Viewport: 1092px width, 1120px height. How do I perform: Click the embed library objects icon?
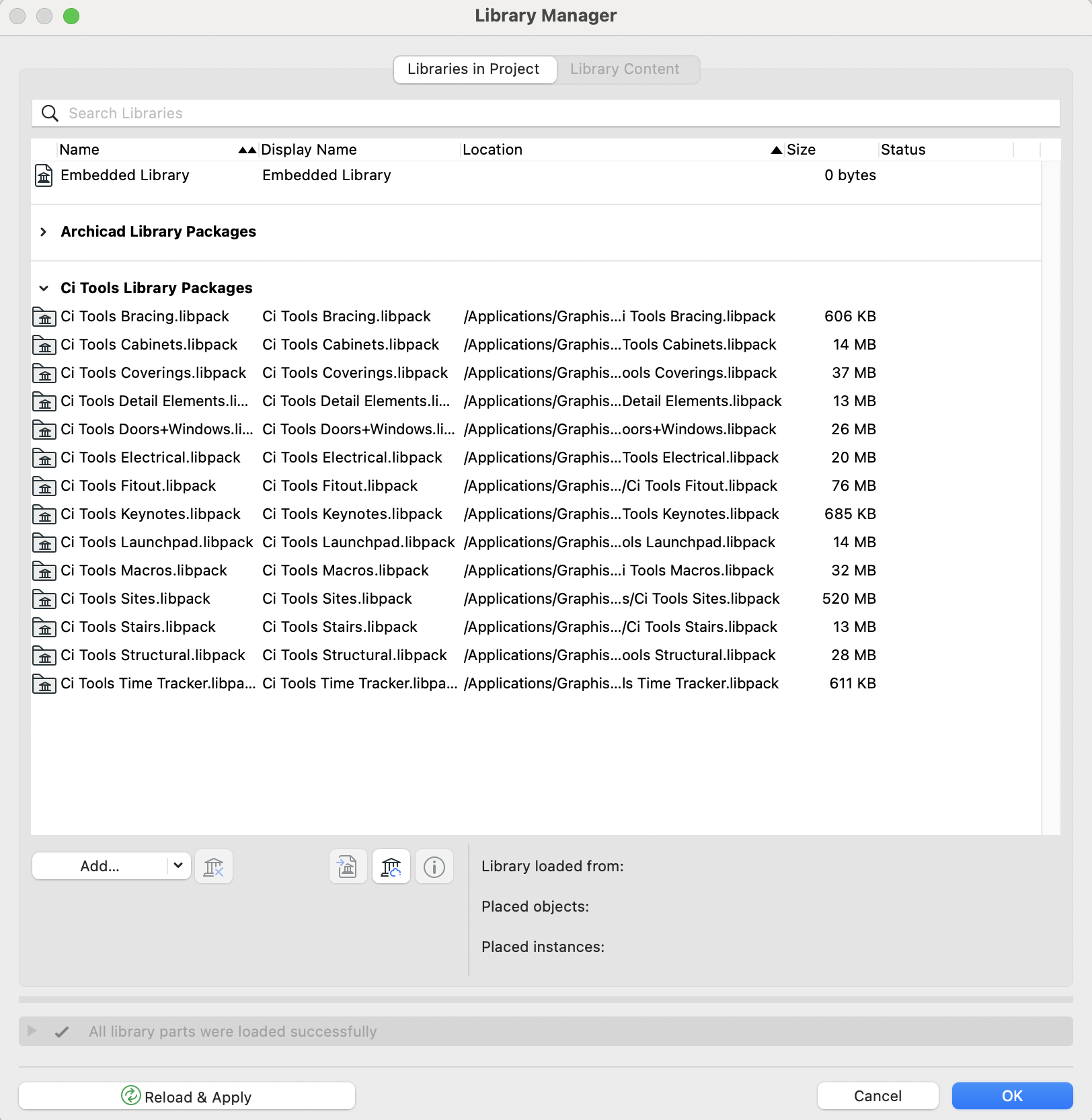pyautogui.click(x=348, y=867)
